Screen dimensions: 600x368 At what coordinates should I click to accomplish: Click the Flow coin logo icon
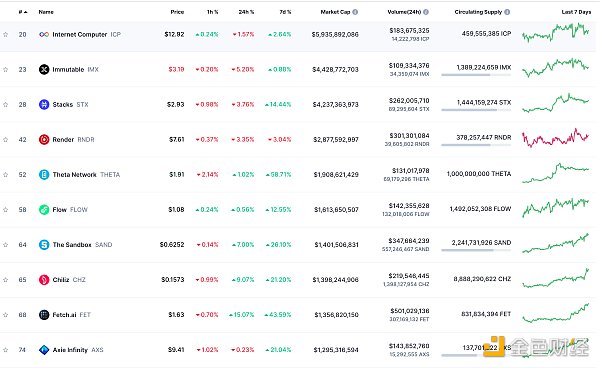tap(44, 210)
